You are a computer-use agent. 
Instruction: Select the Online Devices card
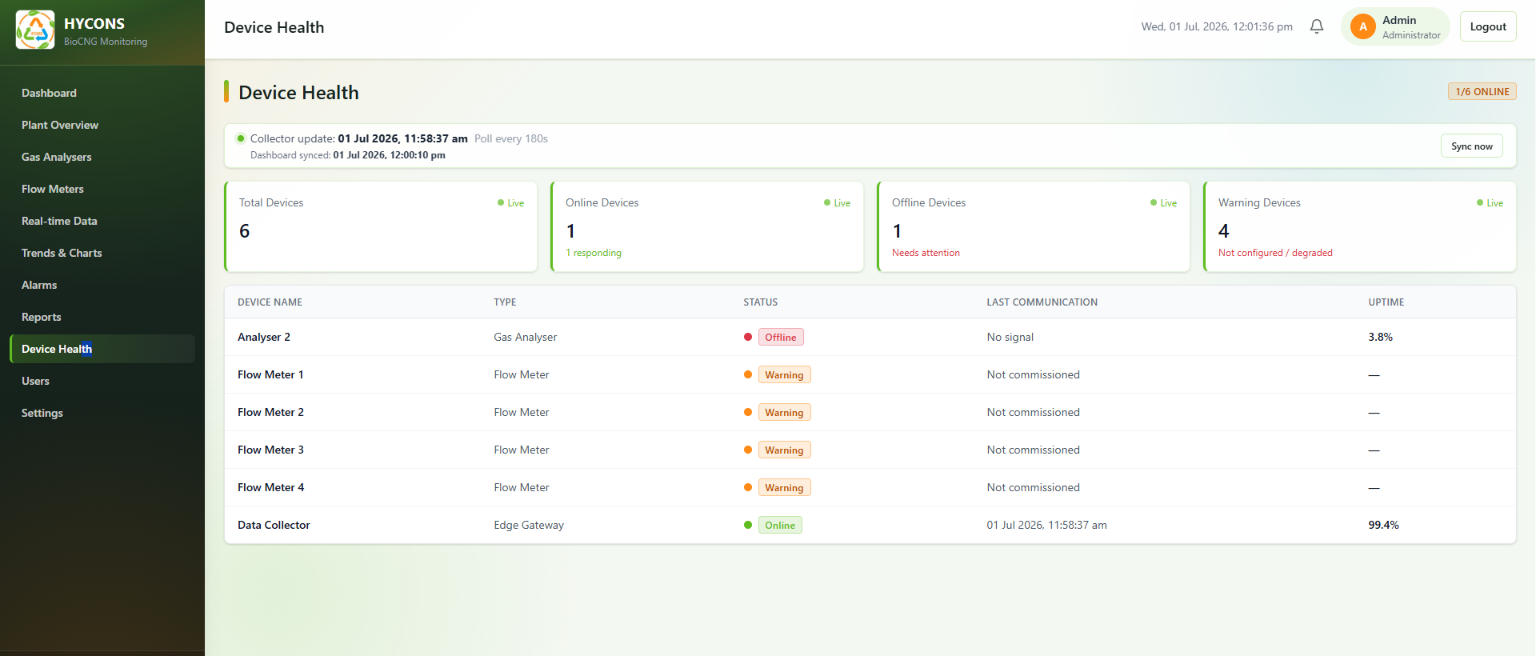707,226
